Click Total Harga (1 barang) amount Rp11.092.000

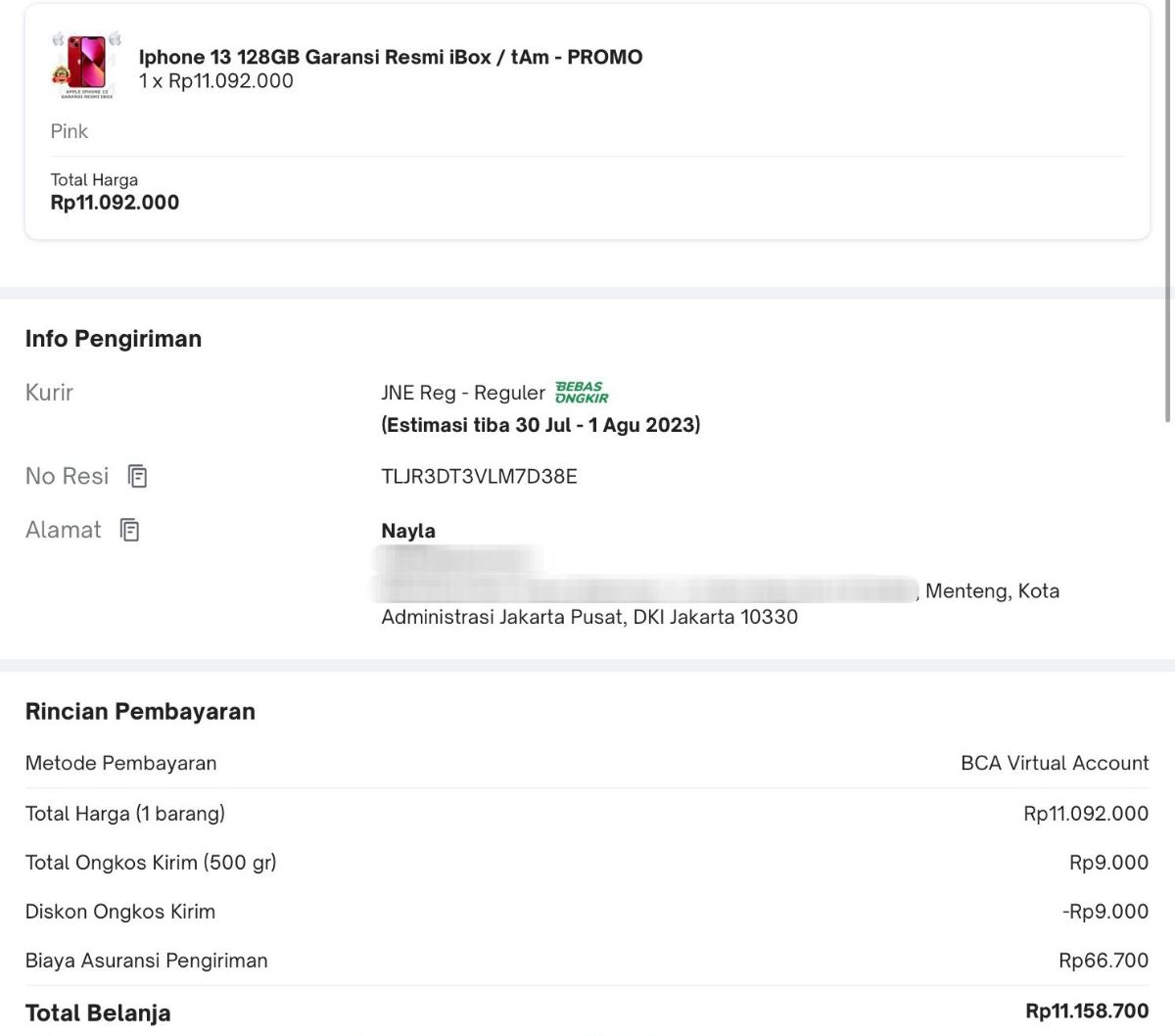tap(1086, 813)
